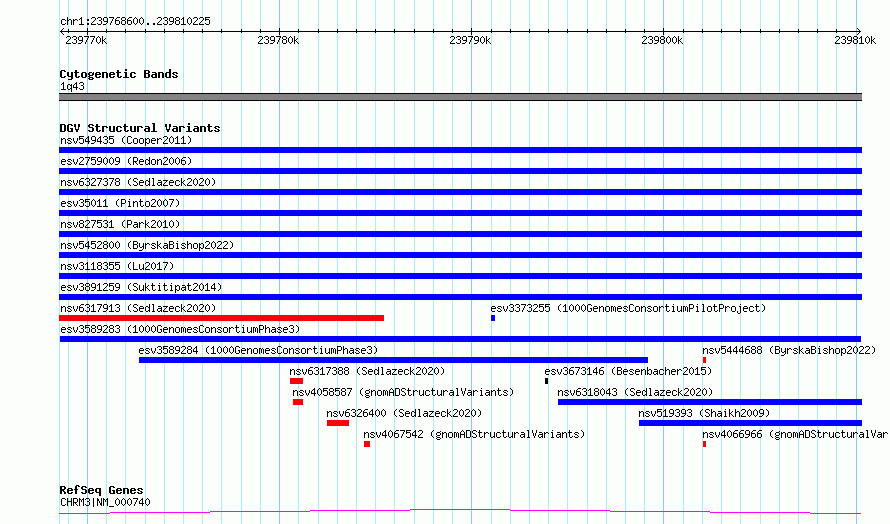Click the esv3373255 1000GenomesConsortiumPilotProject label
The width and height of the screenshot is (890, 524).
click(x=628, y=308)
